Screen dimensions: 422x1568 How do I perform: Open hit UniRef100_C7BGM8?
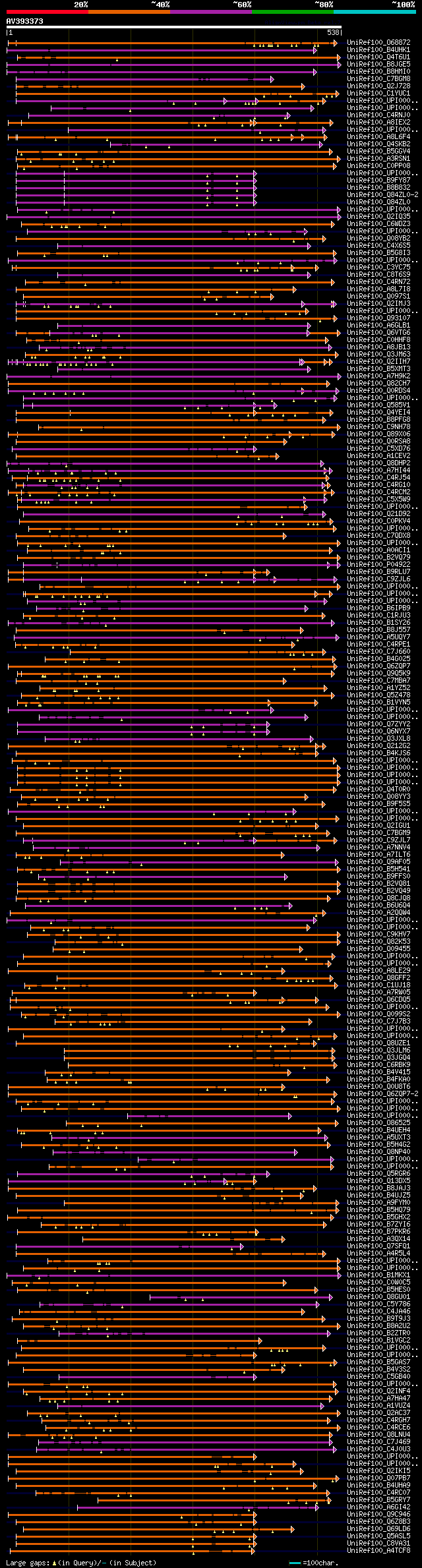click(x=378, y=79)
